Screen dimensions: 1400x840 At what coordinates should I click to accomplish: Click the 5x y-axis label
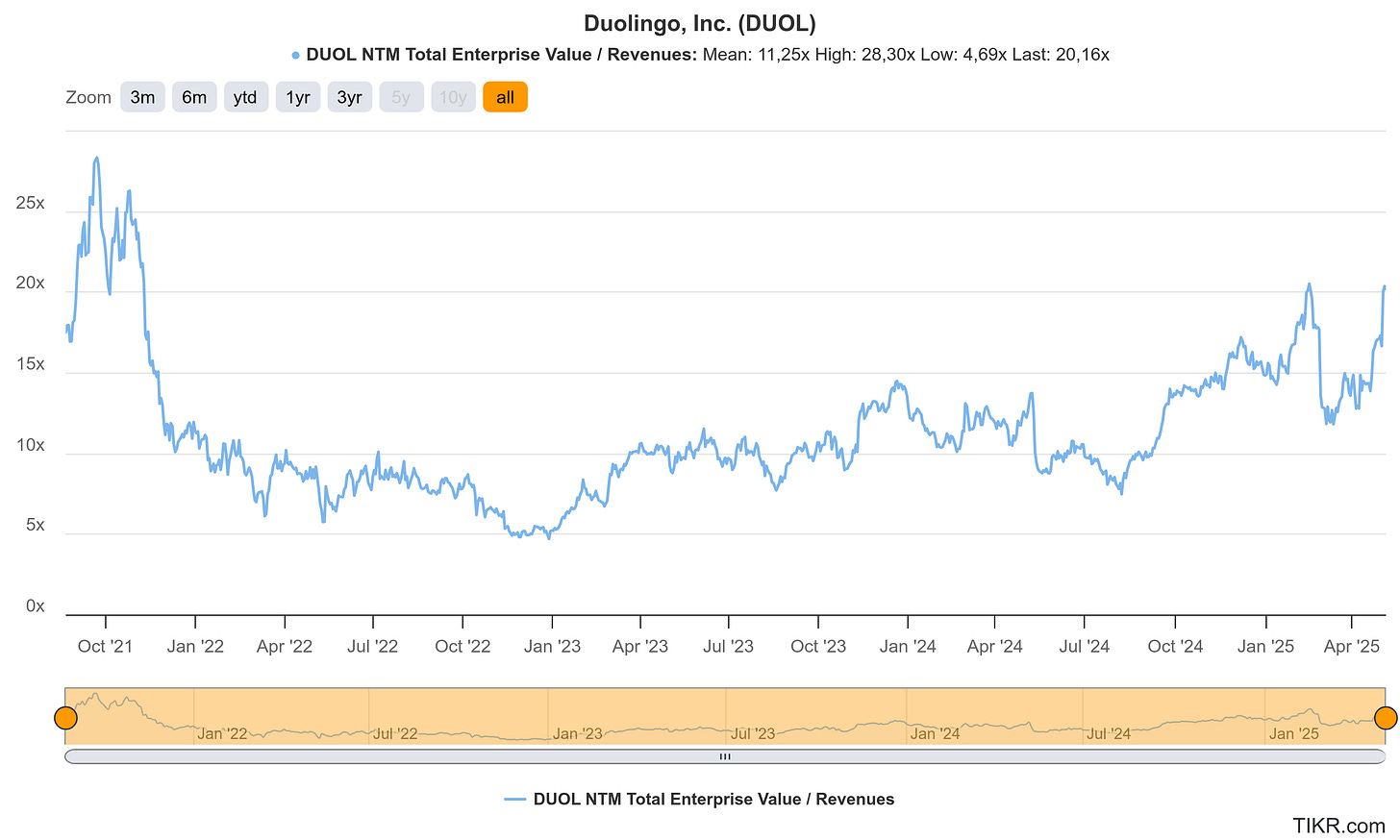[x=35, y=525]
